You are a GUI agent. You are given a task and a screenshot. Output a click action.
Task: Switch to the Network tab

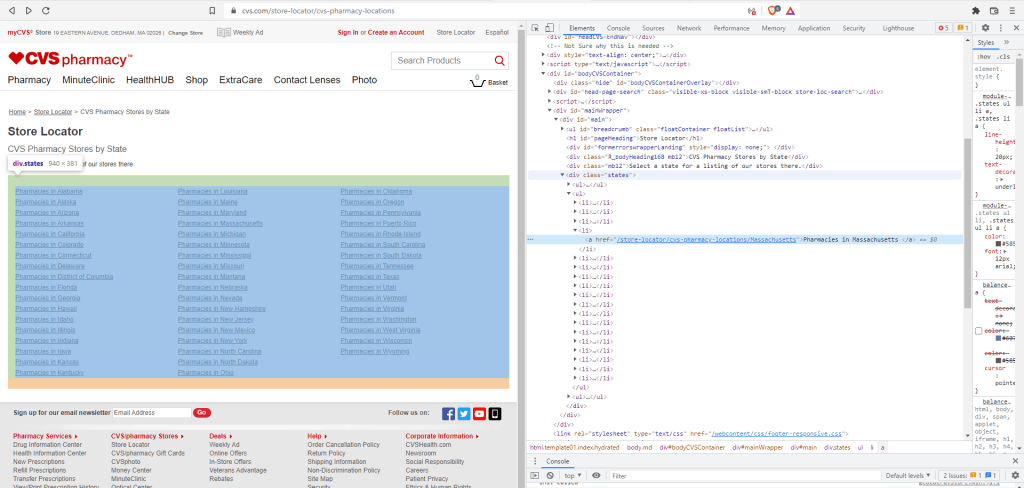(688, 28)
